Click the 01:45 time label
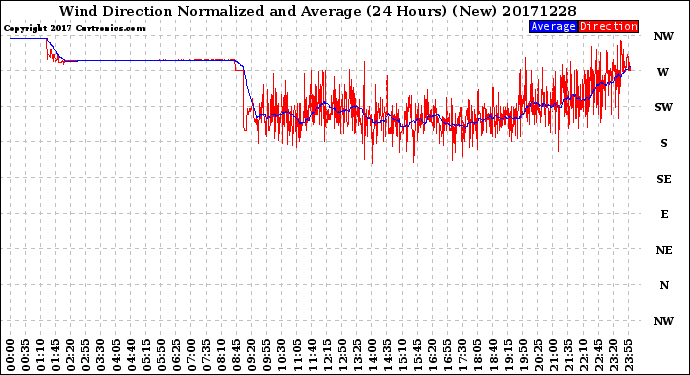This screenshot has width=690, height=375. [56, 355]
